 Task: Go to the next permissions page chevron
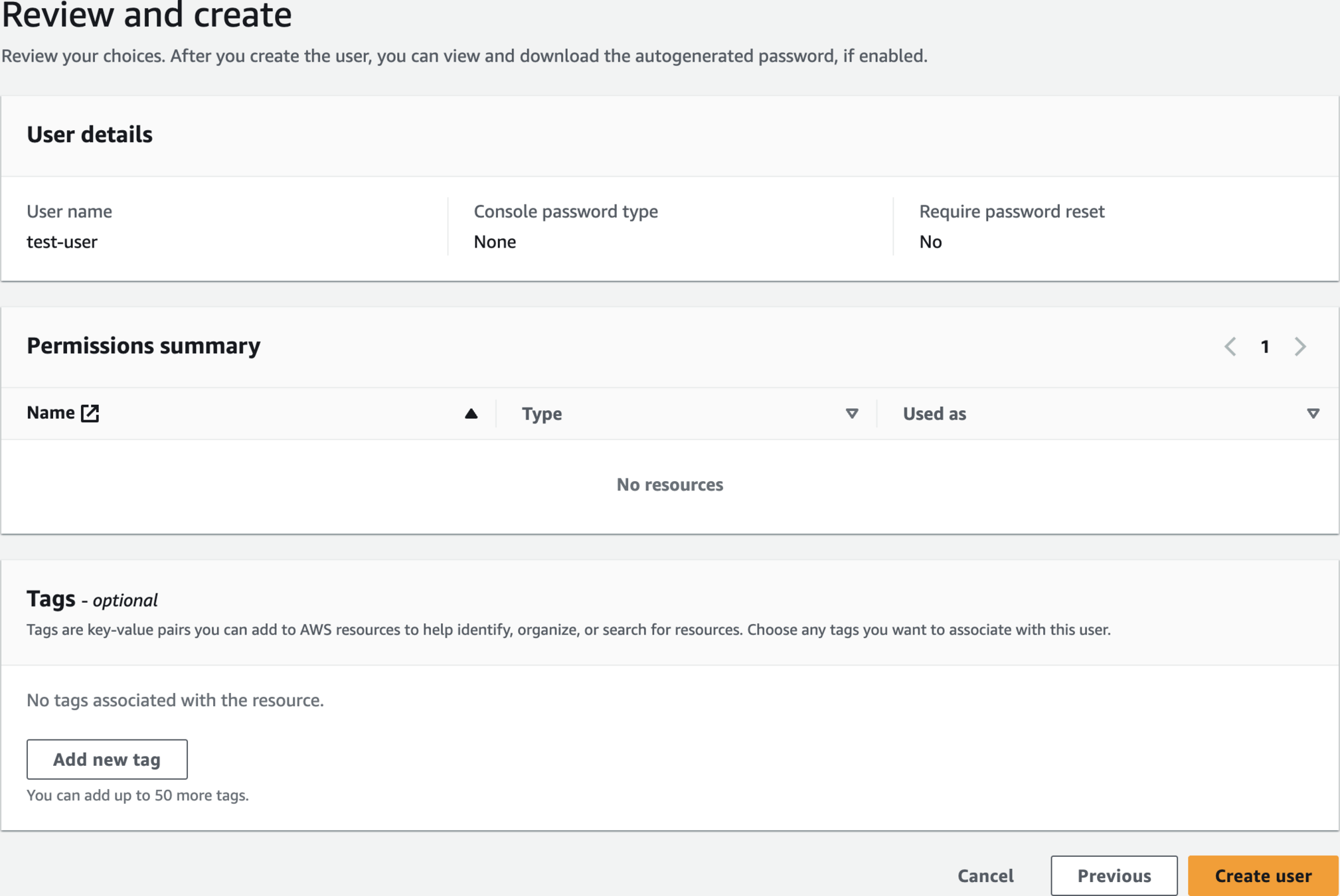[x=1300, y=346]
